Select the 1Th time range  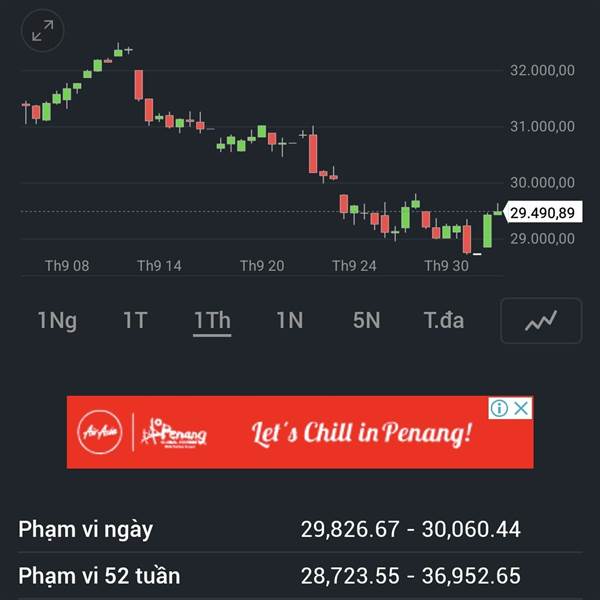[212, 321]
